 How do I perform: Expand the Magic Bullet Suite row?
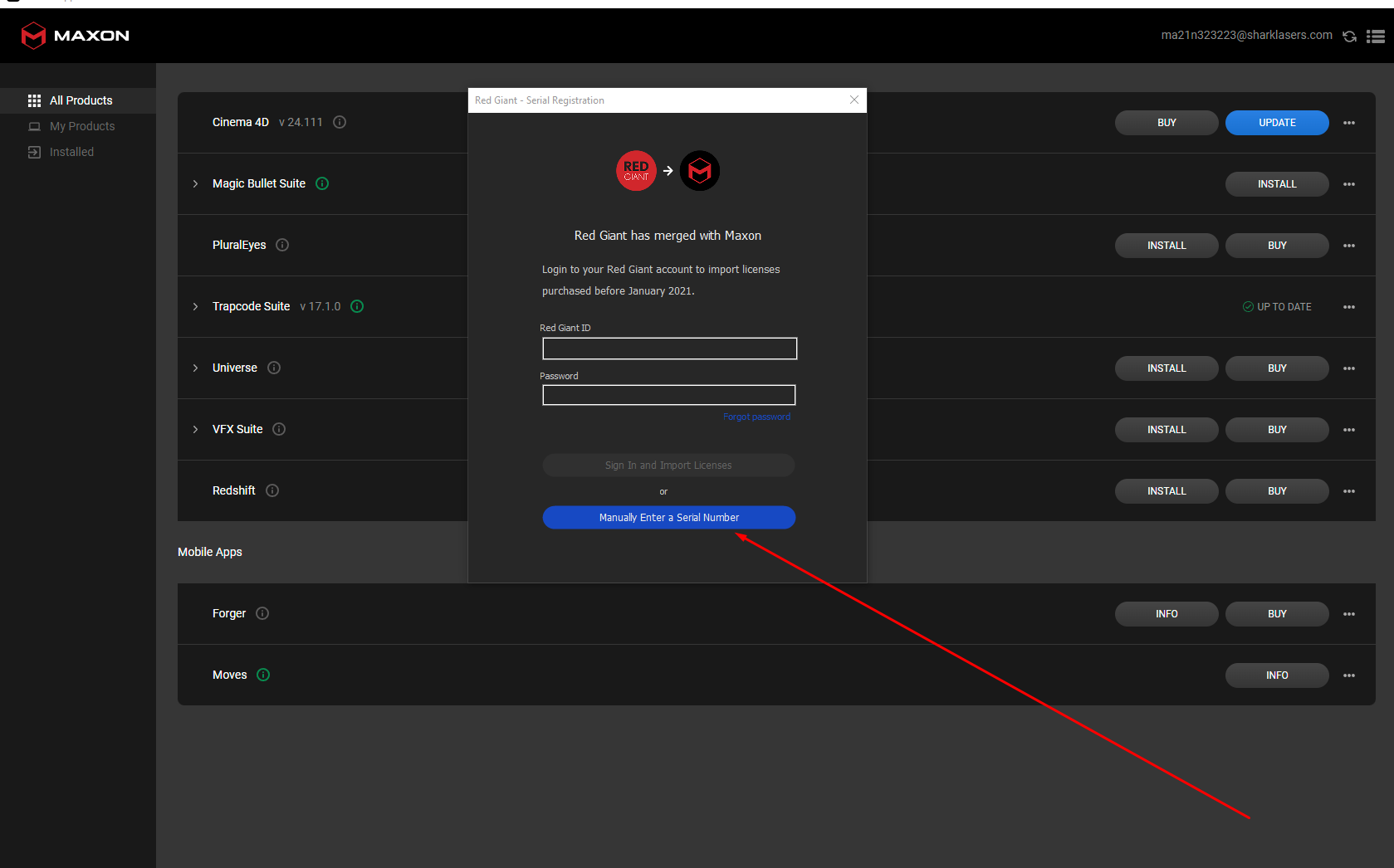[195, 183]
